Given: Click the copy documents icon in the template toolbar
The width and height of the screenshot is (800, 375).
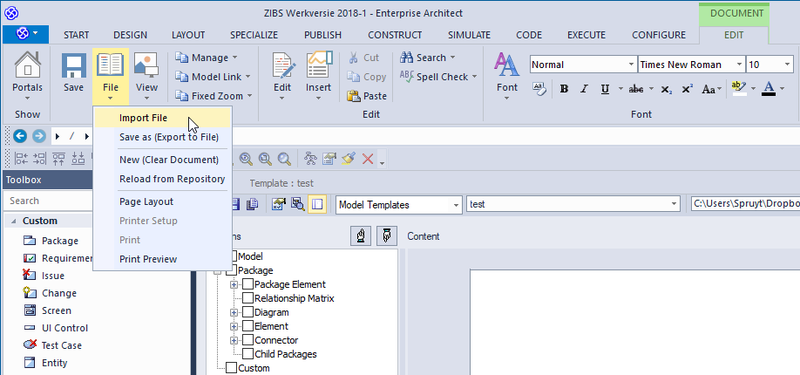Looking at the screenshot, I should tap(252, 205).
